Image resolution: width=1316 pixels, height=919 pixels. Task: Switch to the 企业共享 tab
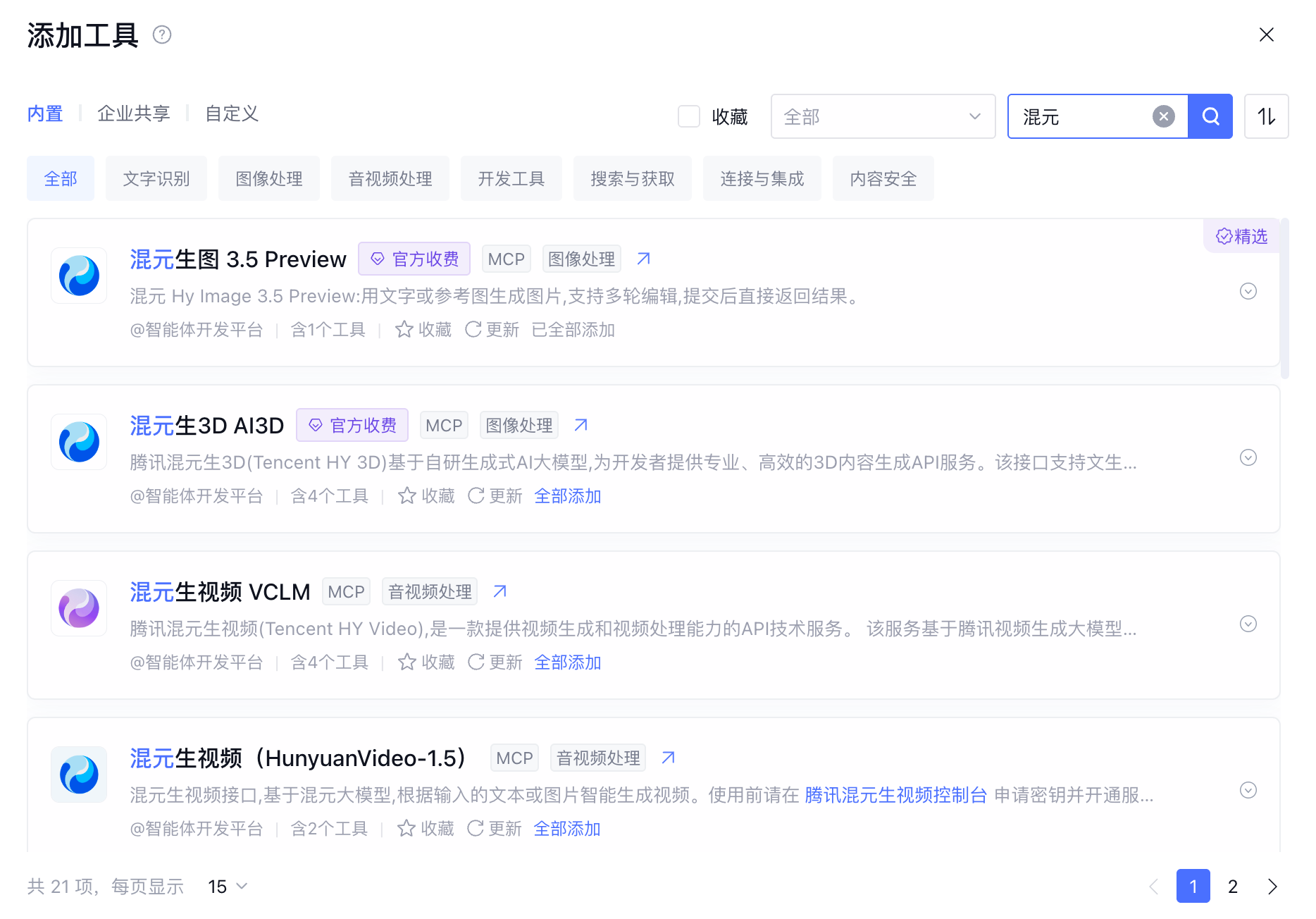pos(134,113)
